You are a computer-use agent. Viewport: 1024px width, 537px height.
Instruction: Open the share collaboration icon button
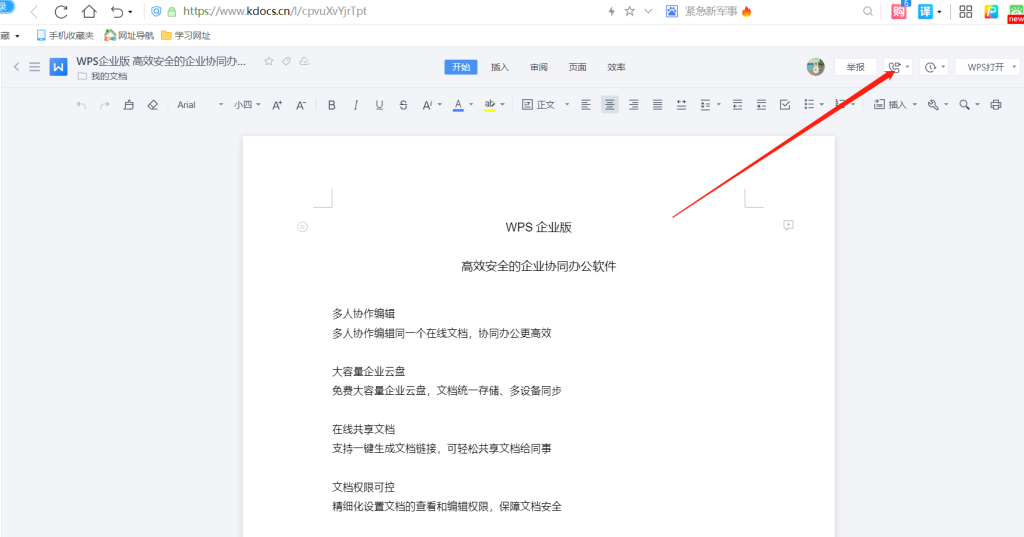[x=898, y=67]
